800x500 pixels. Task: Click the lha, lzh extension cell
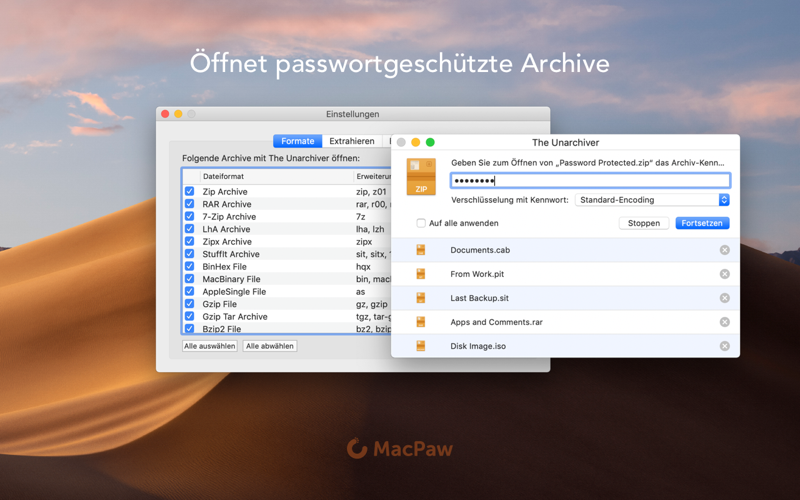click(x=370, y=229)
